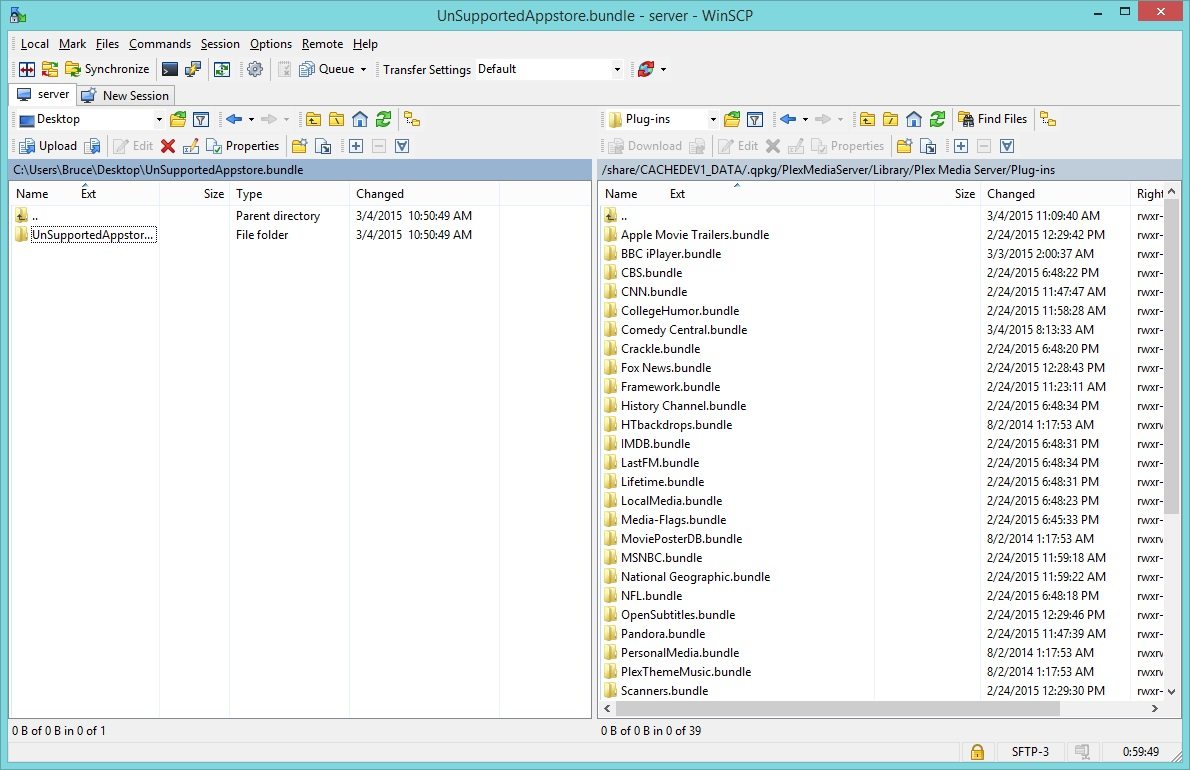Click remote panel Open Directory icon
The width and height of the screenshot is (1190, 770).
[x=732, y=119]
